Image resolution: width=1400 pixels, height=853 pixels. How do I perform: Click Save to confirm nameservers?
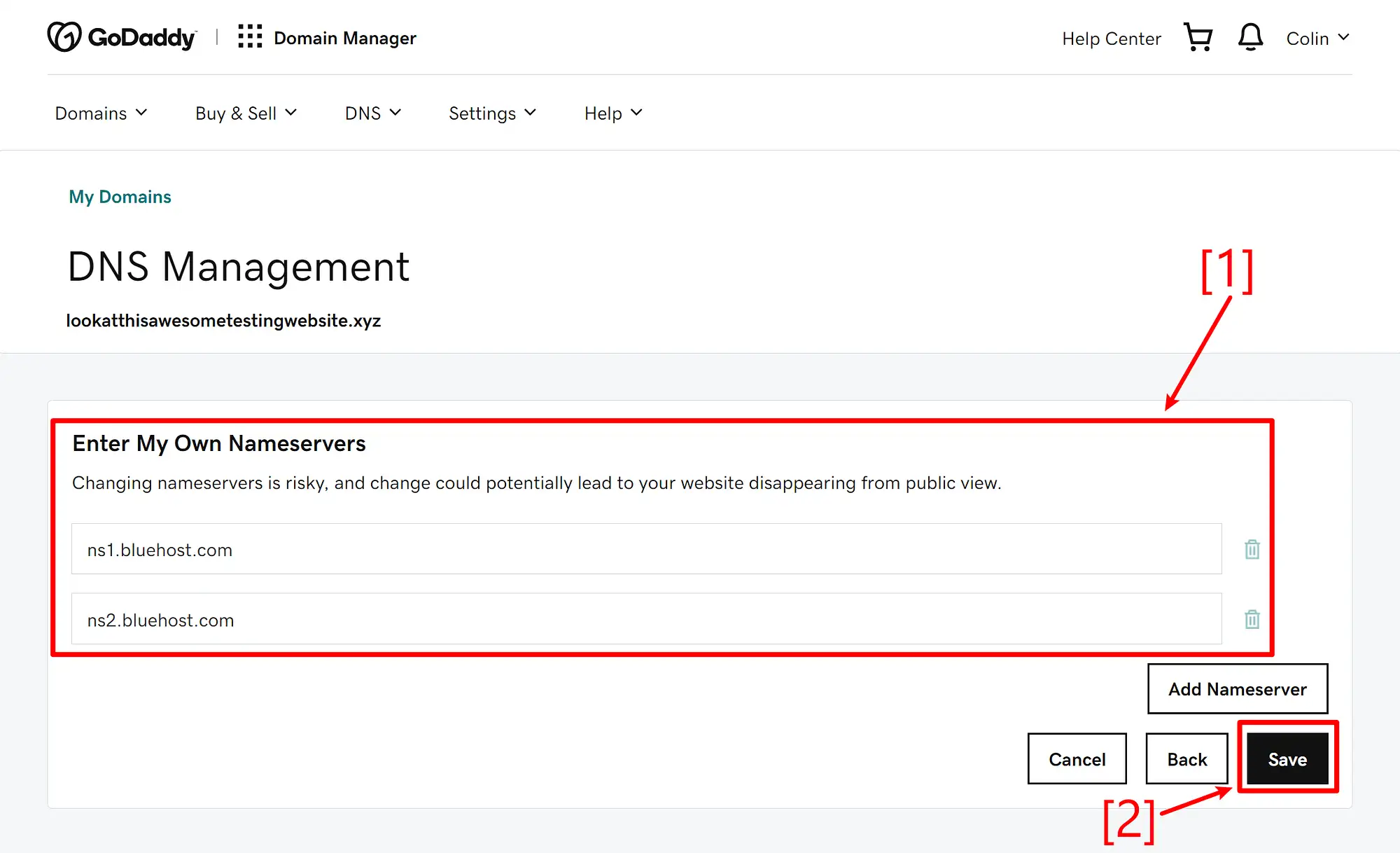pyautogui.click(x=1287, y=759)
